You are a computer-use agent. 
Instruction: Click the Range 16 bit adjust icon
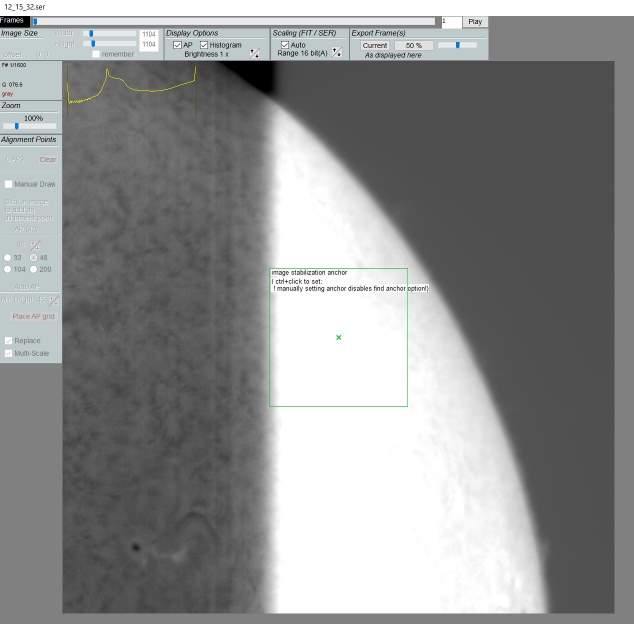point(337,52)
